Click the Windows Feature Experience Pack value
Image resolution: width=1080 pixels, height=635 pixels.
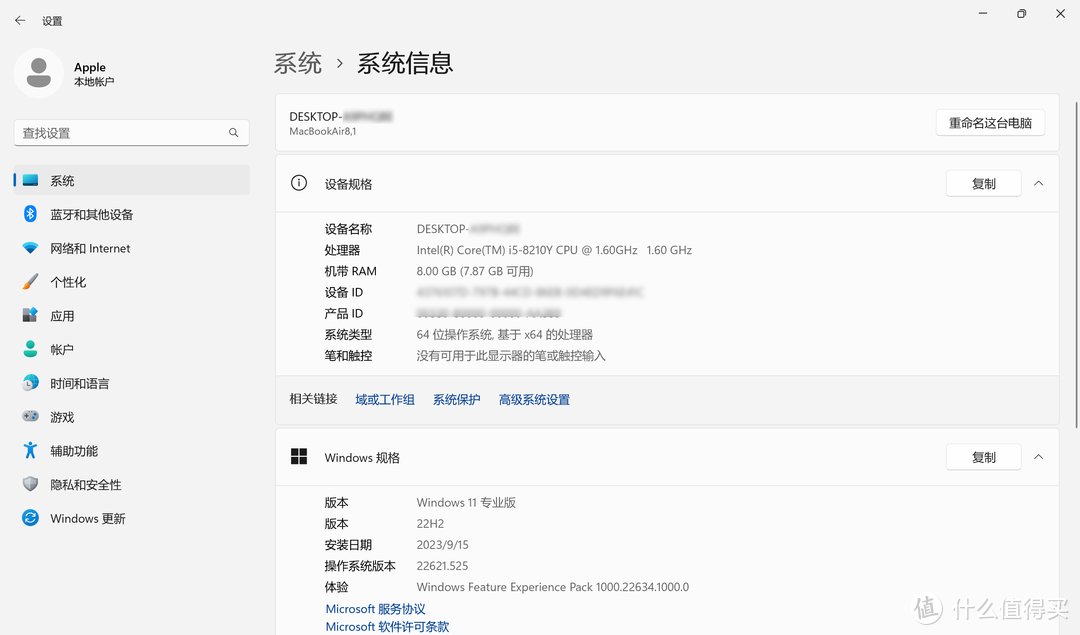coord(552,587)
